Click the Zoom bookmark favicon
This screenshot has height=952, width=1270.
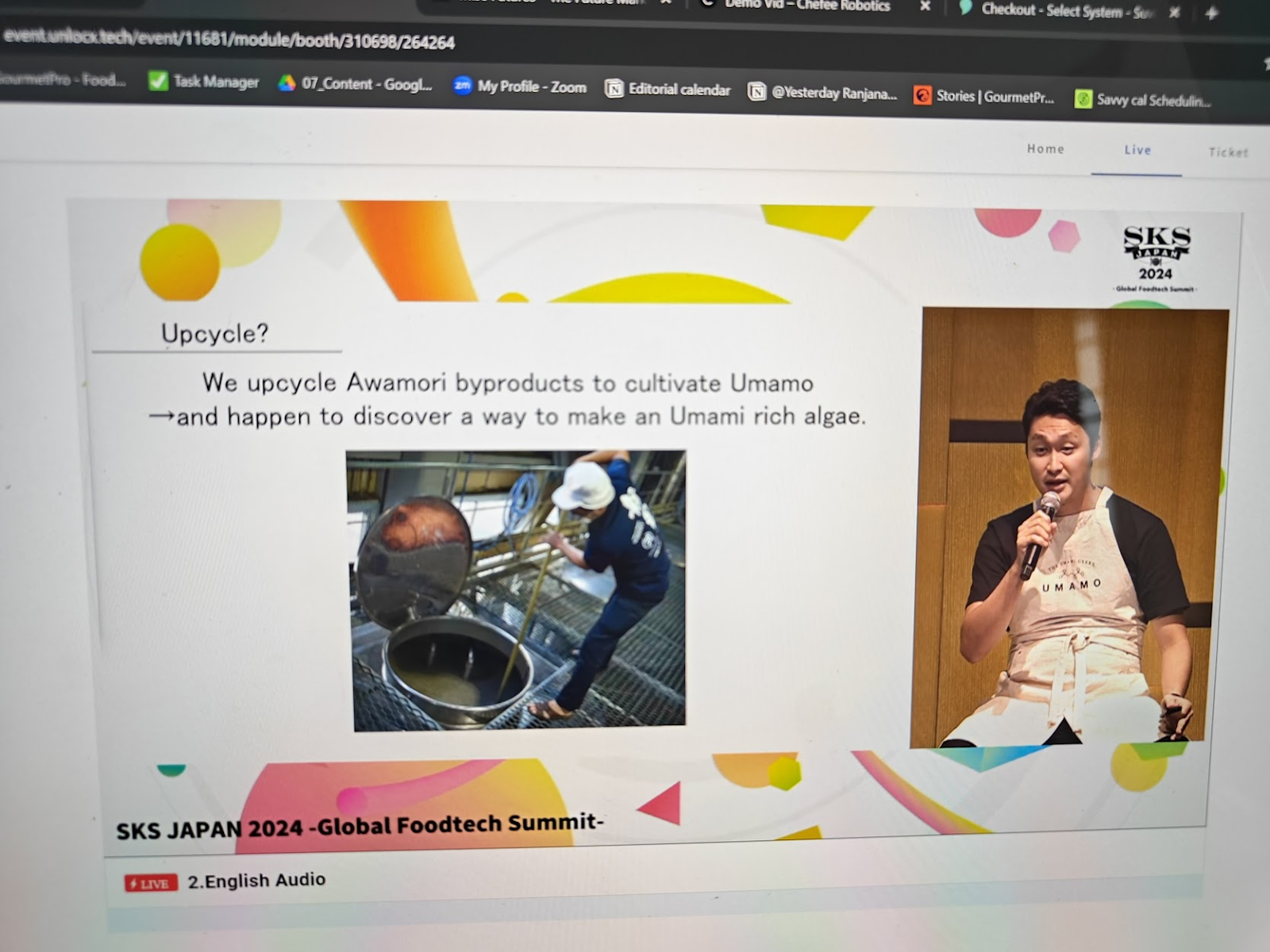[462, 86]
